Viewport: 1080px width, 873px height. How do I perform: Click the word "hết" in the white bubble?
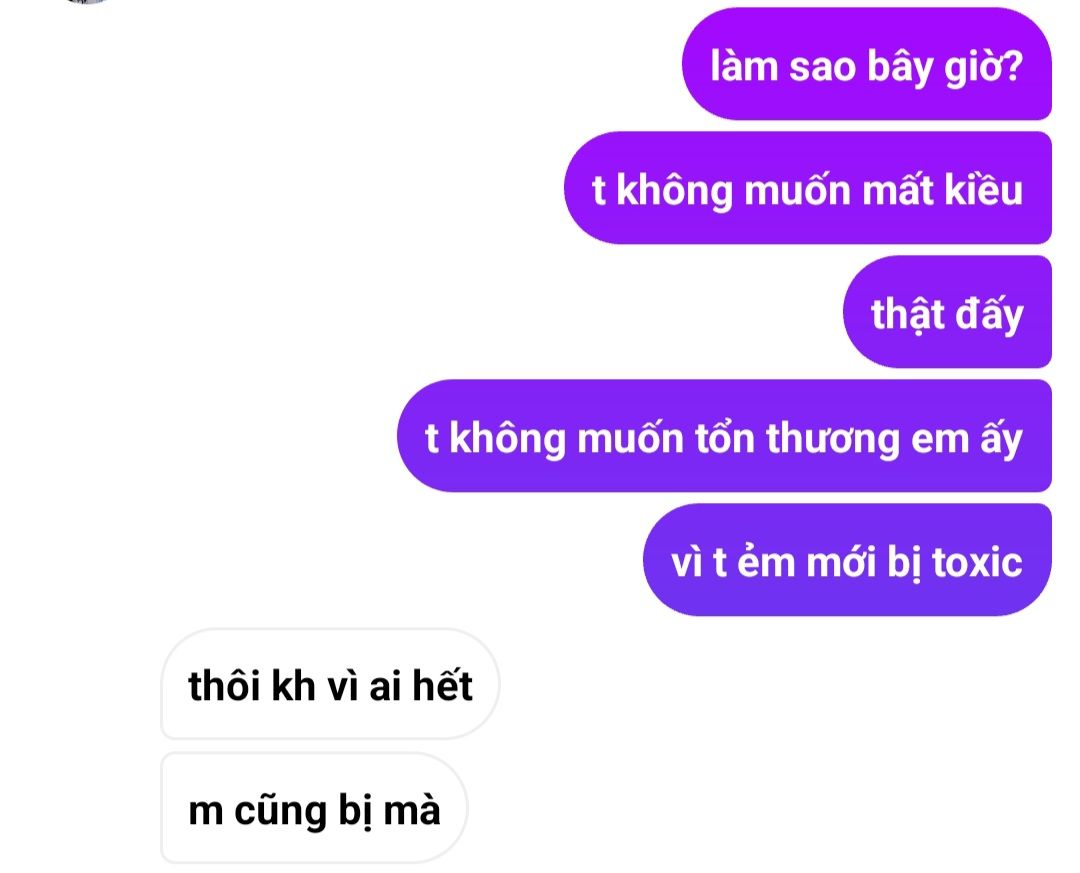442,686
